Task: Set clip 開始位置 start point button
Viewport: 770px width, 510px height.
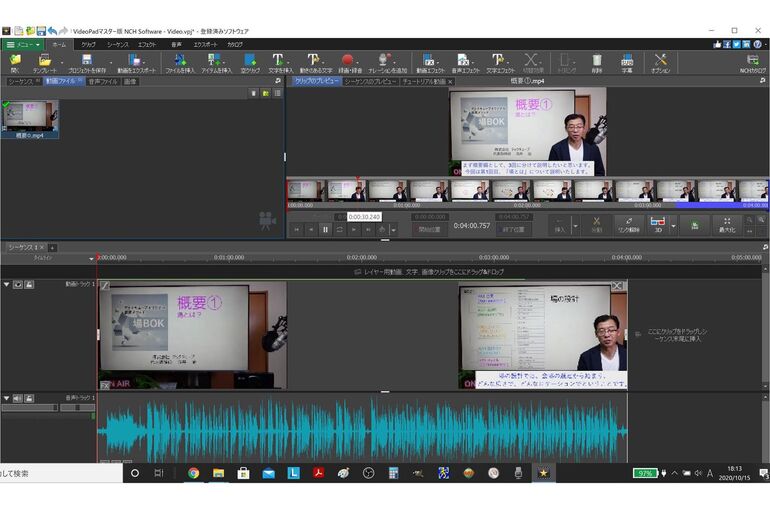Action: click(x=429, y=229)
